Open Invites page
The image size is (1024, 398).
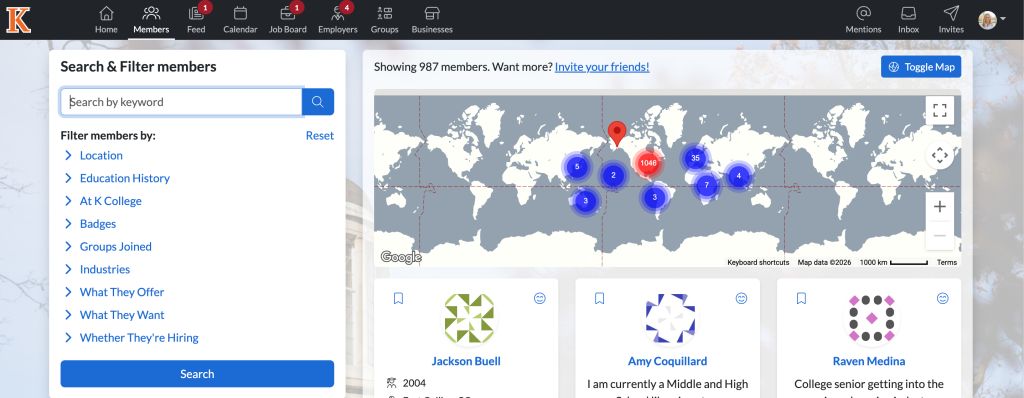[x=951, y=20]
